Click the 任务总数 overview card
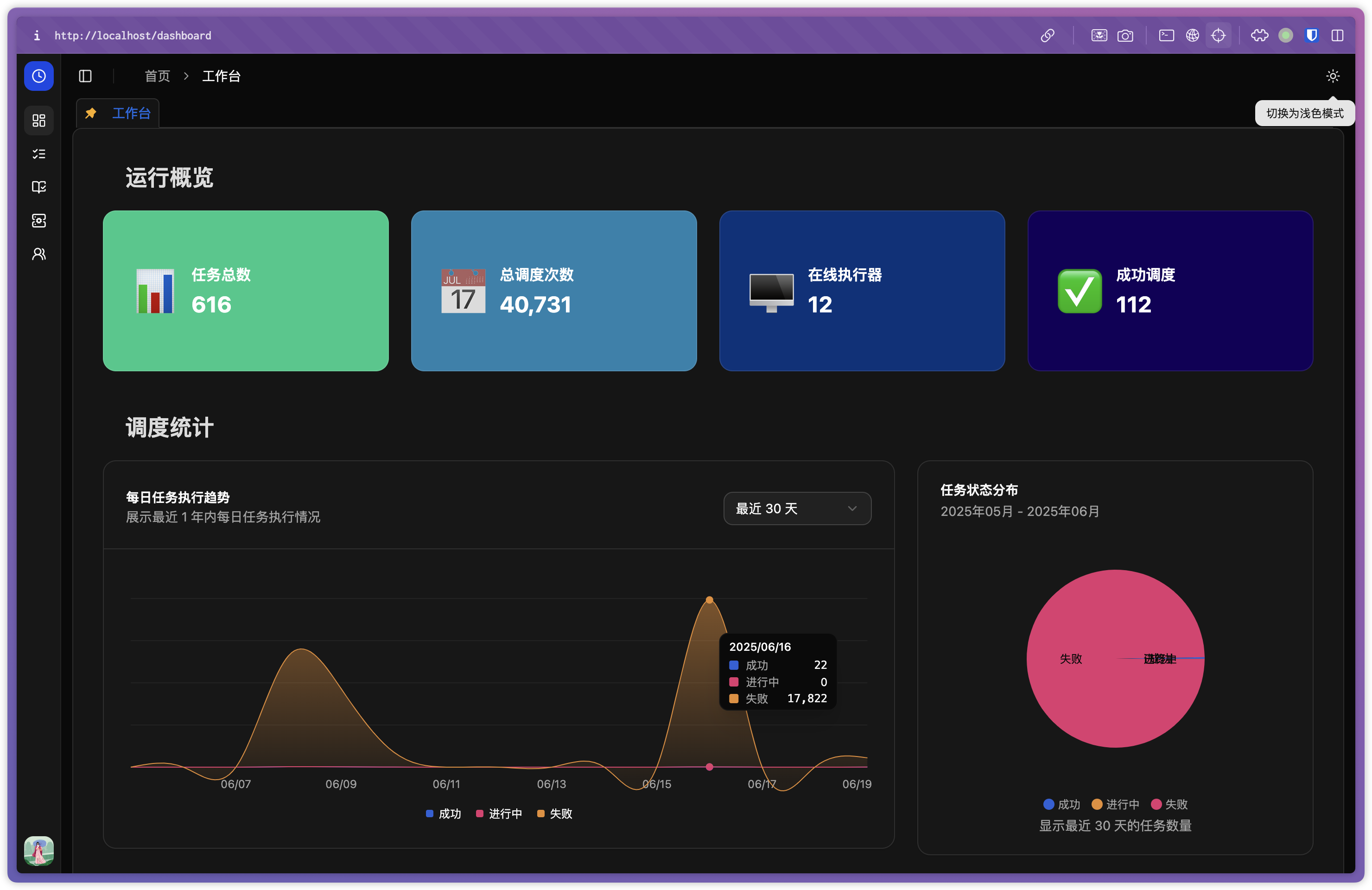Image resolution: width=1372 pixels, height=890 pixels. [246, 291]
